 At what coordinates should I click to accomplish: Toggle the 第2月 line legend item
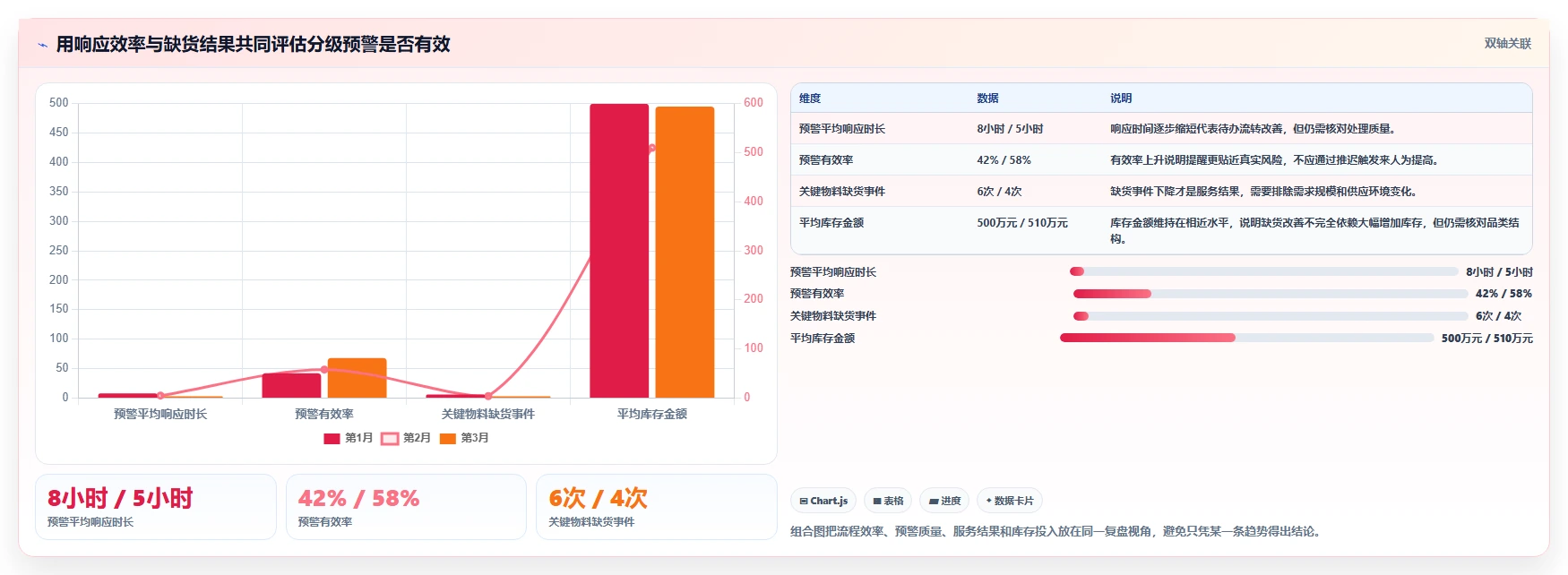point(406,438)
